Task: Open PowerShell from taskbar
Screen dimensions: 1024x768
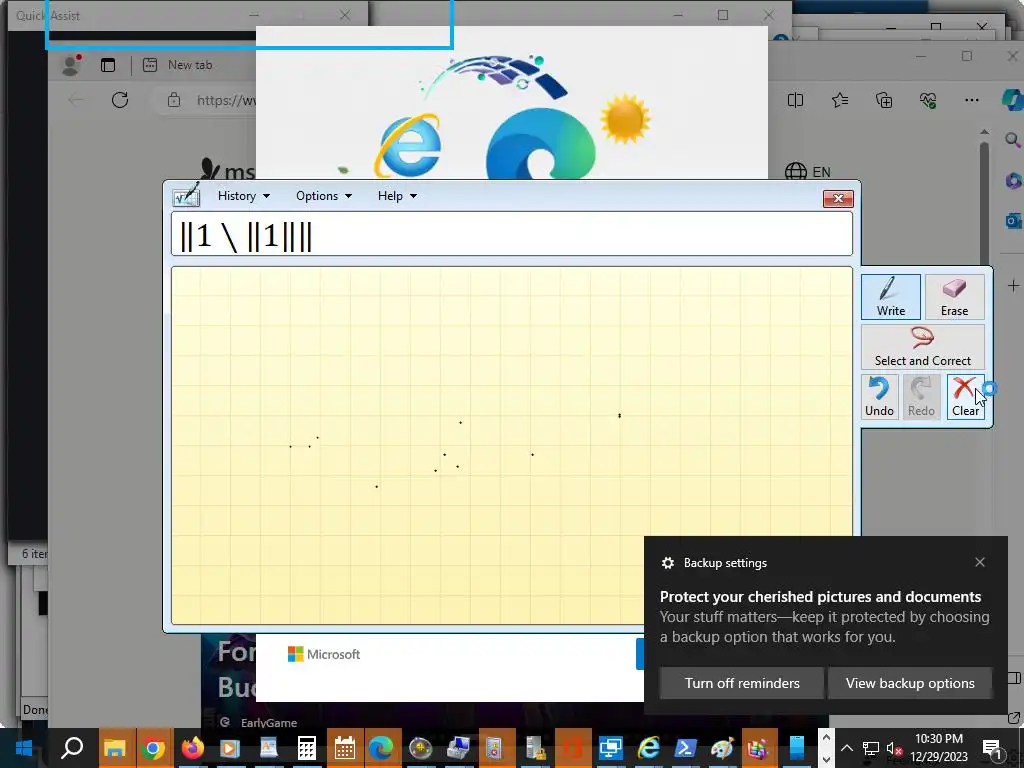Action: [x=685, y=748]
